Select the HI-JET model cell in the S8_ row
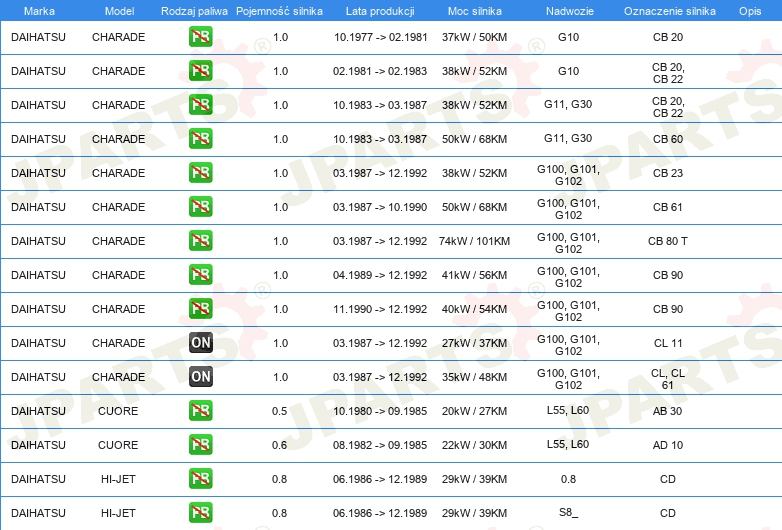782x530 pixels. tap(118, 513)
